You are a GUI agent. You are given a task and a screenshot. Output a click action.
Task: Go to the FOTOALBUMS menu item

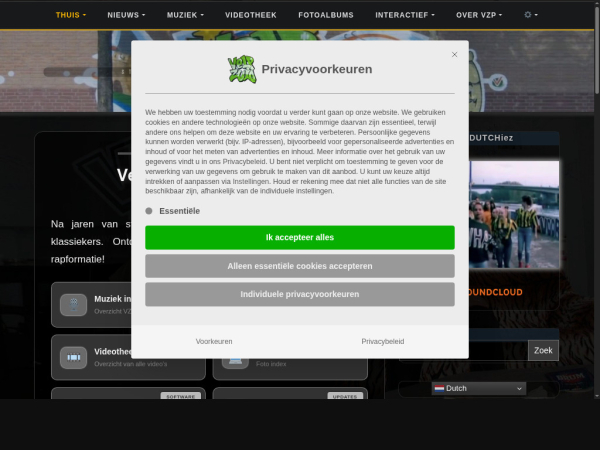coord(326,15)
